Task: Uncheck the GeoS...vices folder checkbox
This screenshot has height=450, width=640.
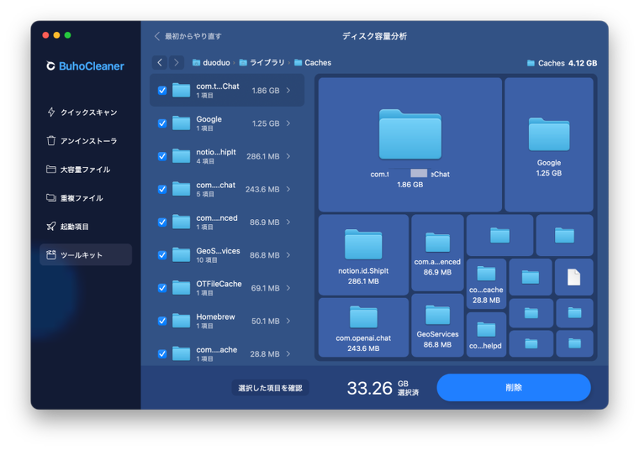Action: coord(162,255)
